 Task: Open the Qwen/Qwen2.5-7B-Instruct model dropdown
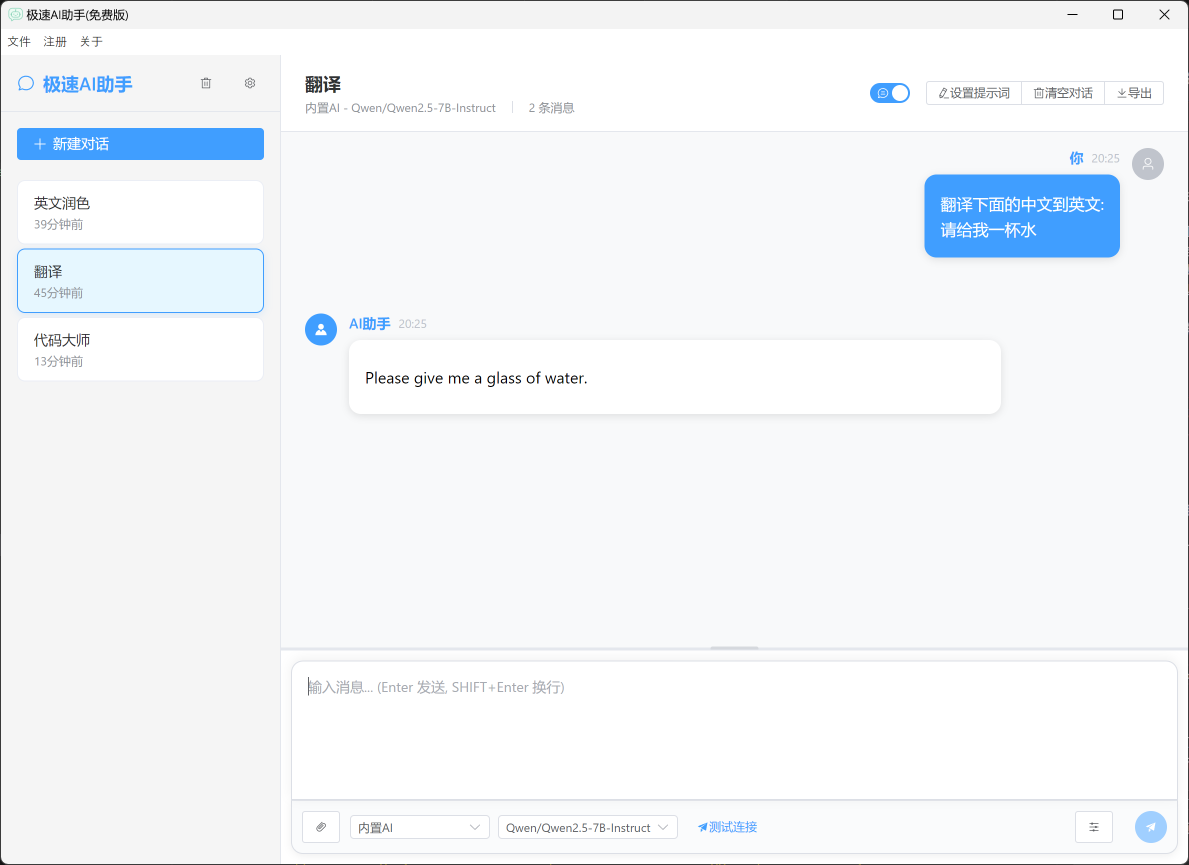click(x=587, y=827)
